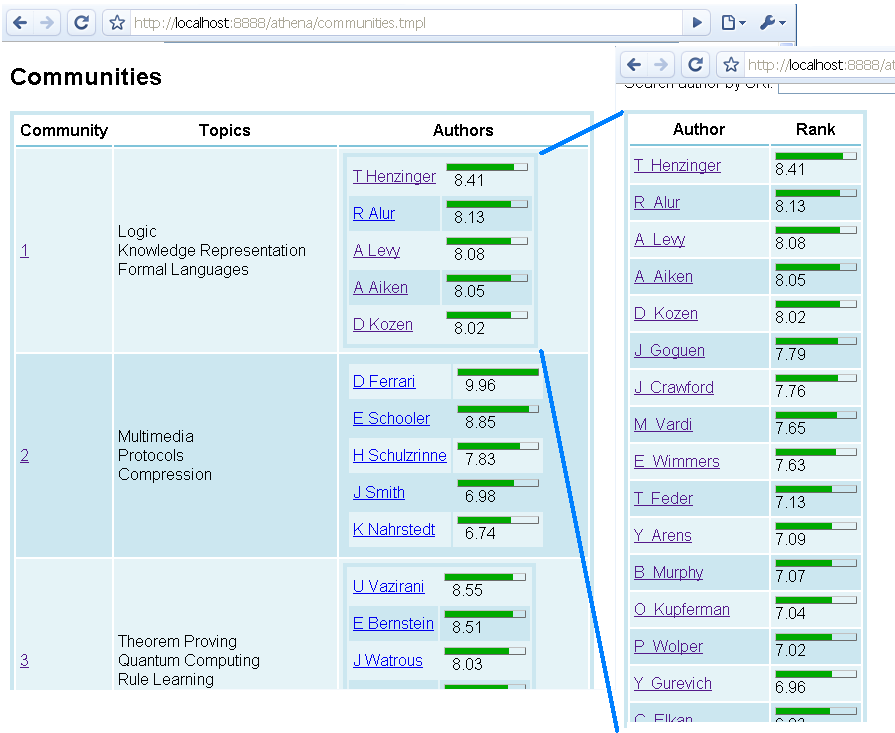This screenshot has height=733, width=895.
Task: Open A_Levy in the Rank table
Action: click(660, 240)
